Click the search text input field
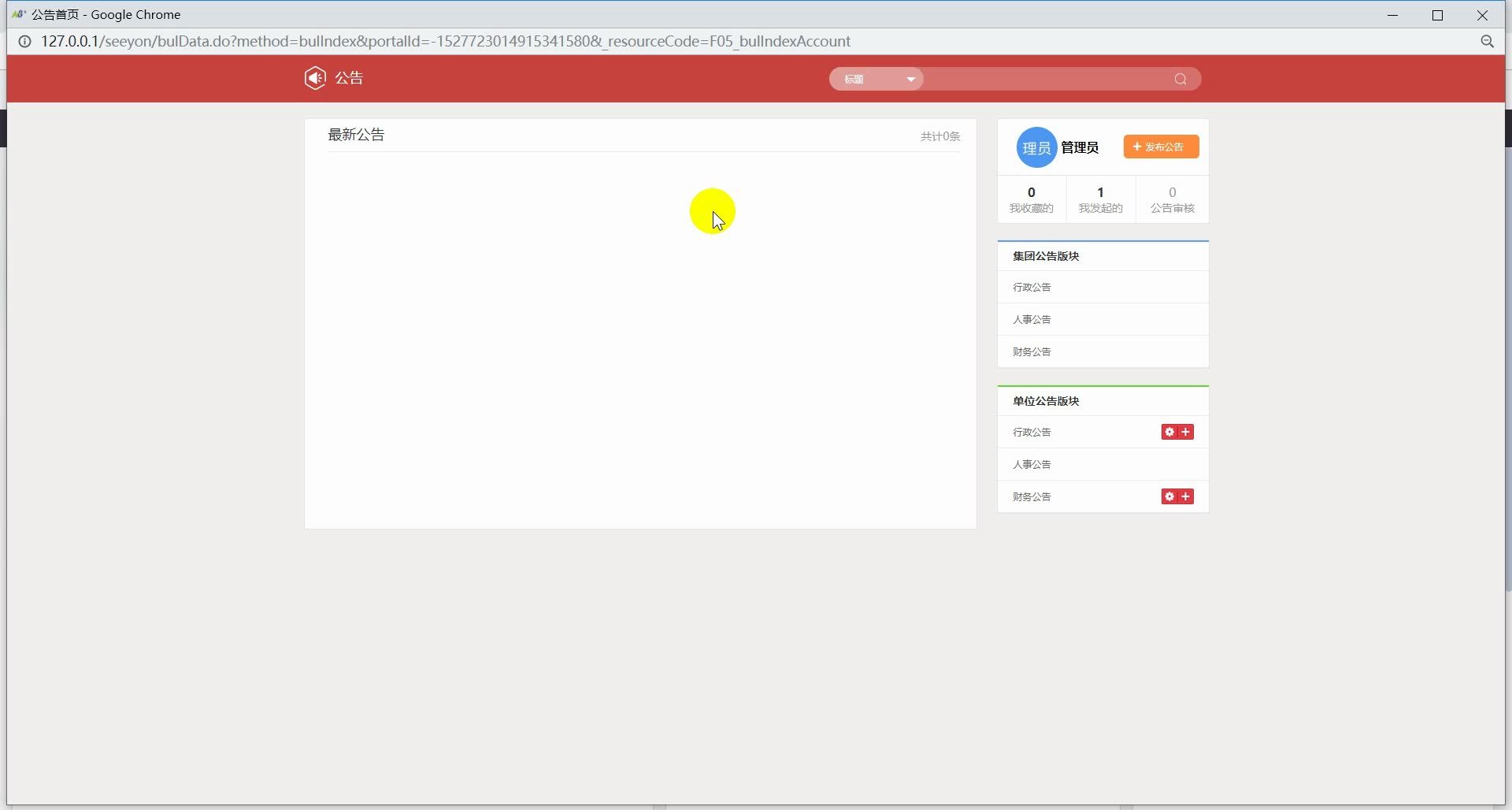Viewport: 1512px width, 810px height. 1047,79
